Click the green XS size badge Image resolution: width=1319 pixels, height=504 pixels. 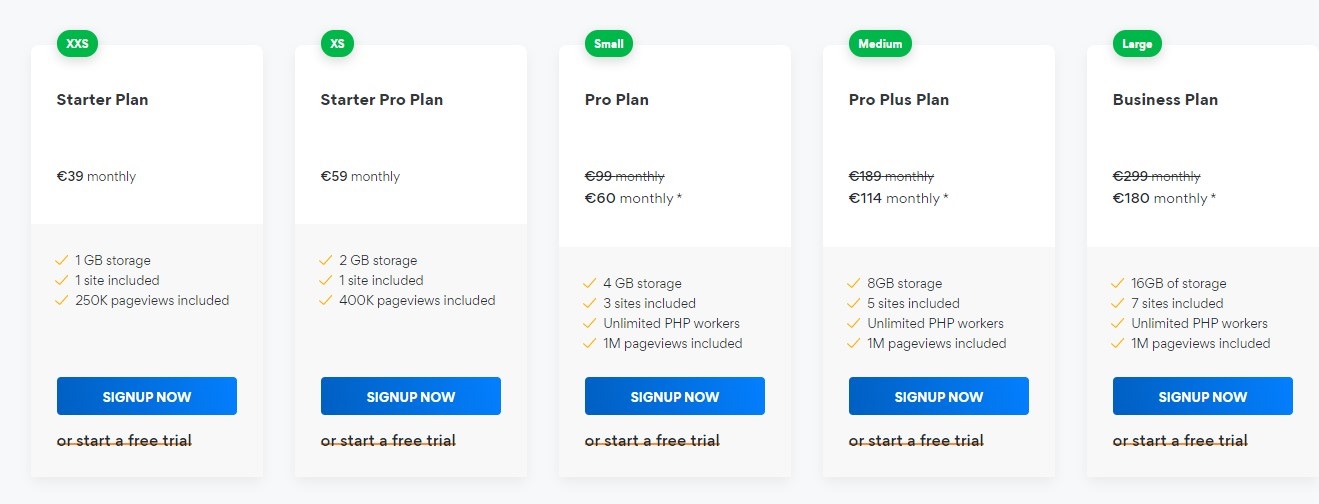click(x=337, y=44)
